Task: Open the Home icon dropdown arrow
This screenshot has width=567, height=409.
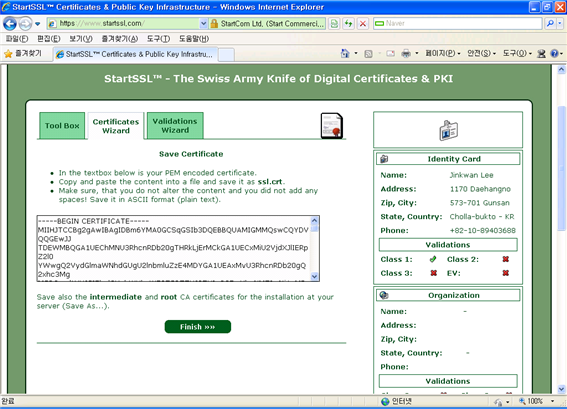Action: (x=356, y=54)
